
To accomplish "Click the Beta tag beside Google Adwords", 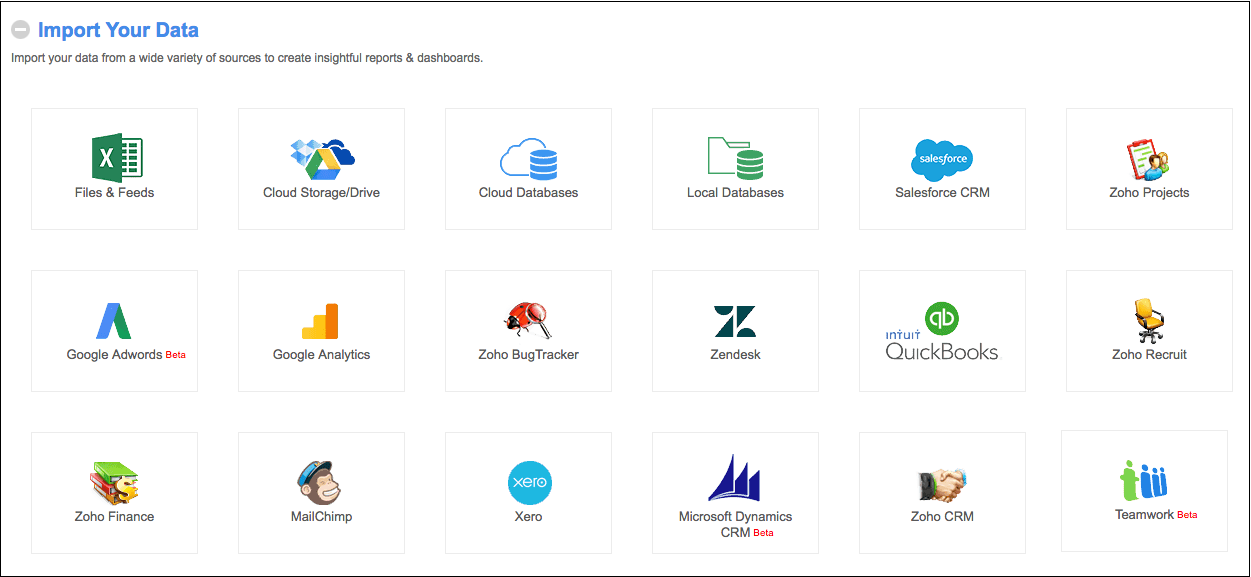I will (x=175, y=355).
